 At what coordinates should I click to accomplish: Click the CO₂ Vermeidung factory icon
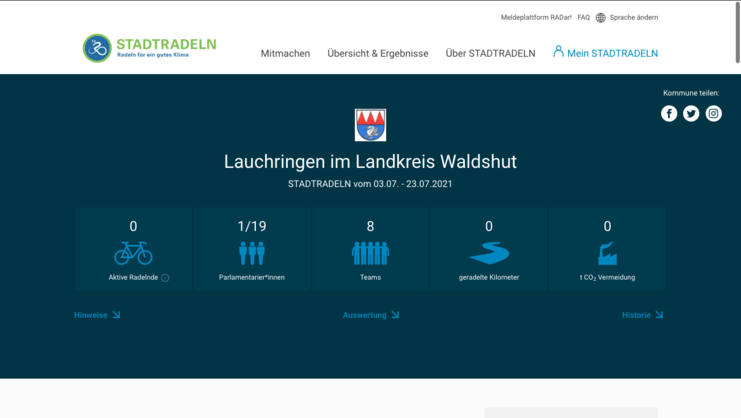click(x=607, y=252)
